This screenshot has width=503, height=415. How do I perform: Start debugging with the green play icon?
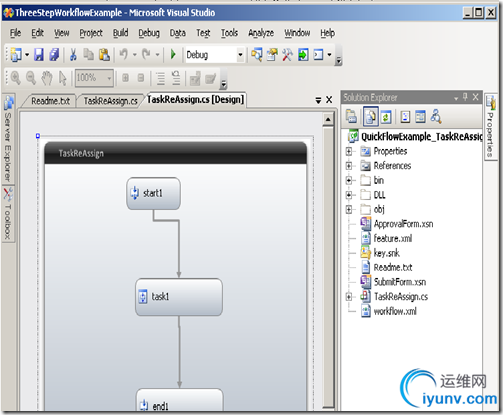tap(173, 54)
